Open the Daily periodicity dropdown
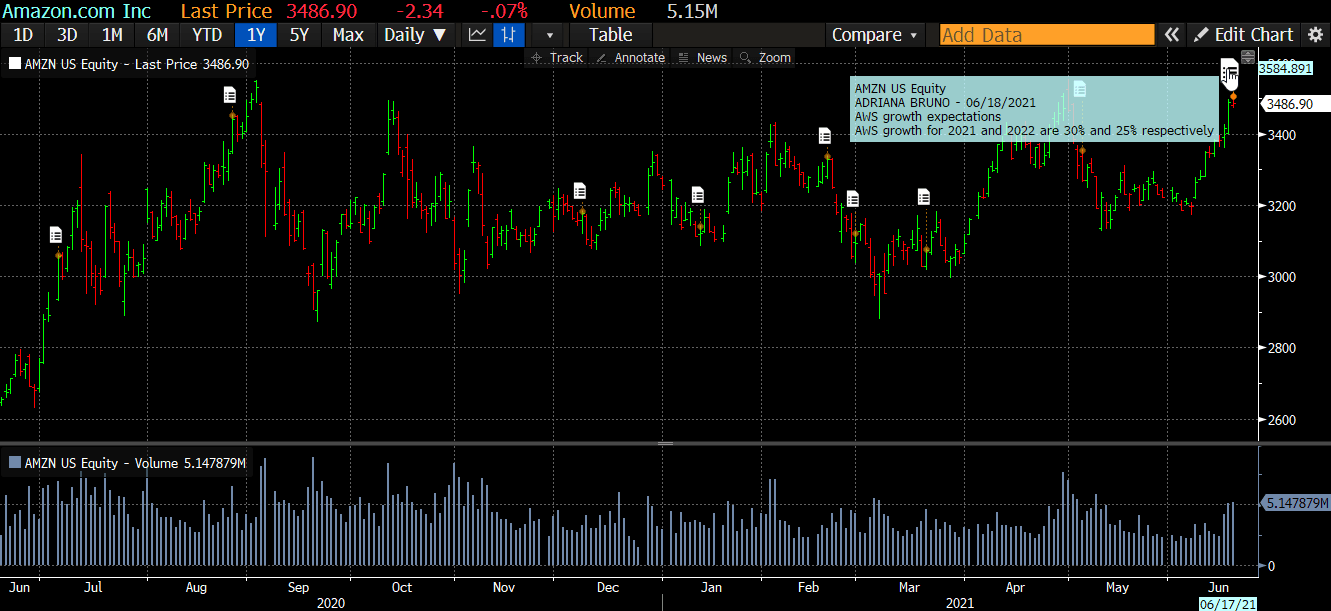 [x=416, y=35]
